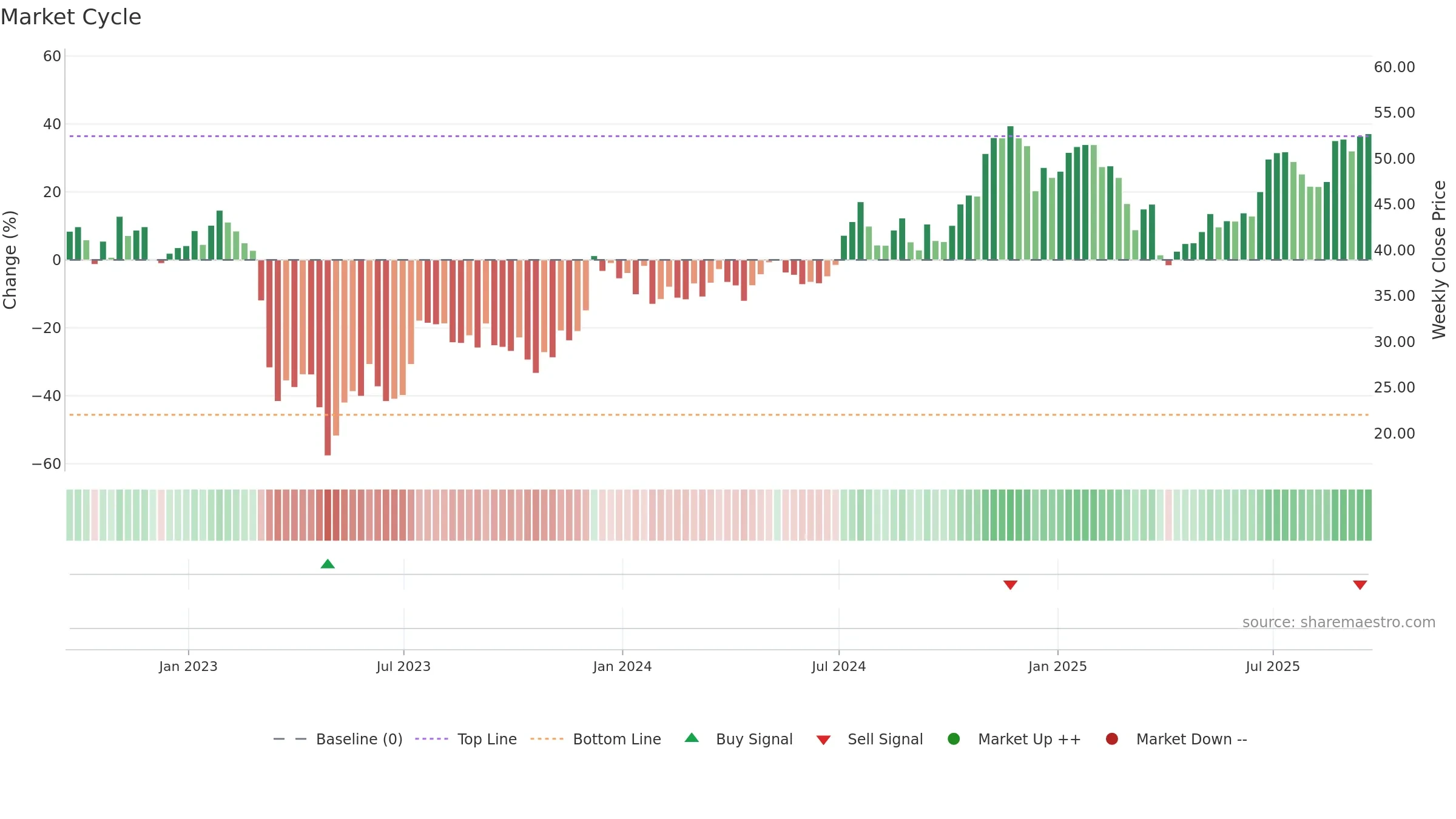Click the 55.00 price axis label
Screen dimensions: 1456x819
[1394, 113]
